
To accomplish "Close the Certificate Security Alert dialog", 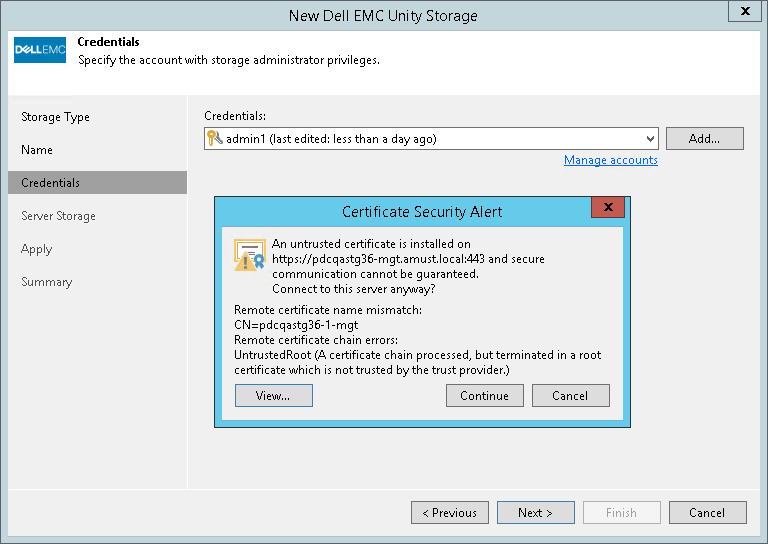I will pos(607,209).
